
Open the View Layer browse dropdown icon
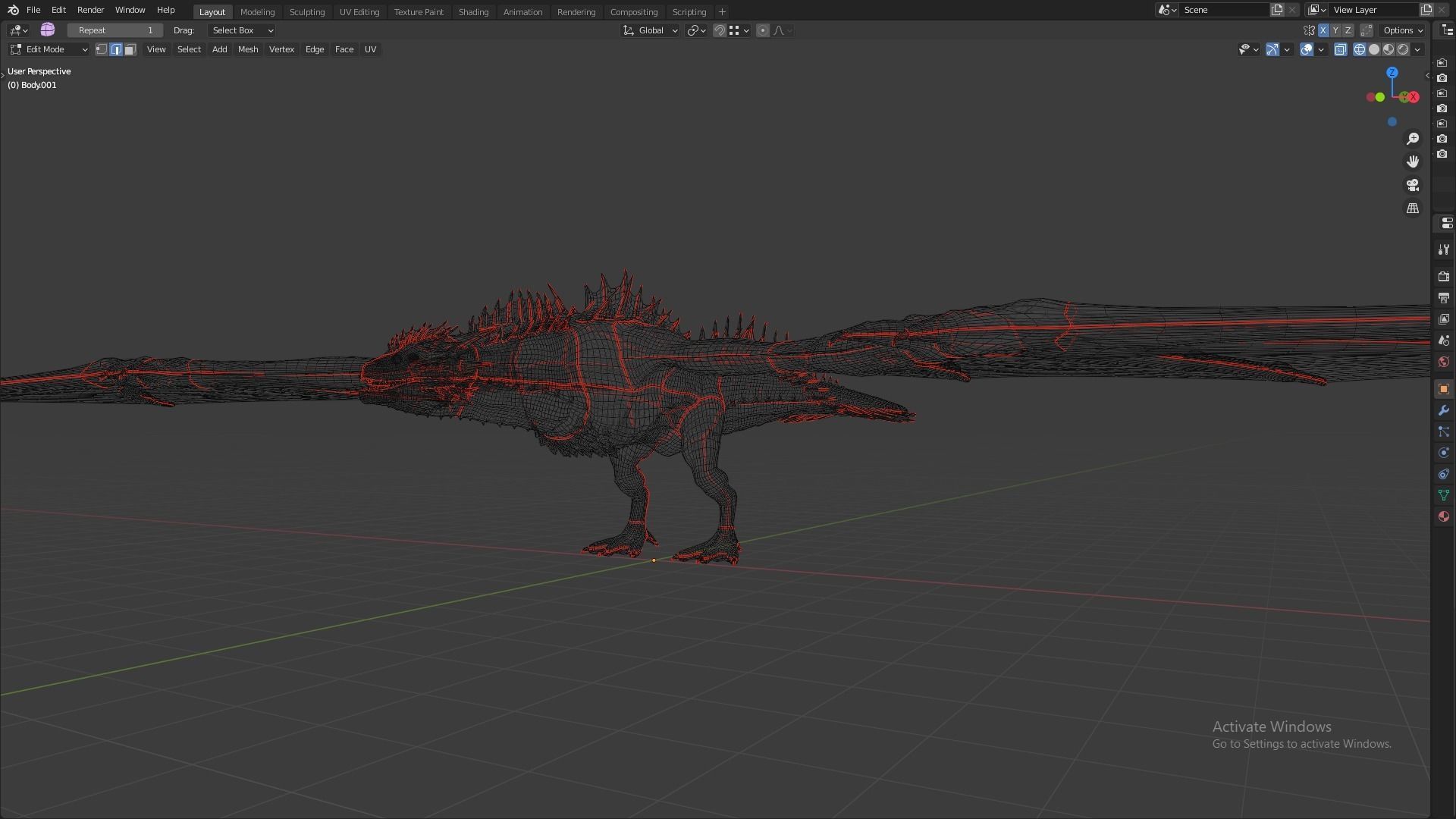(x=1317, y=10)
